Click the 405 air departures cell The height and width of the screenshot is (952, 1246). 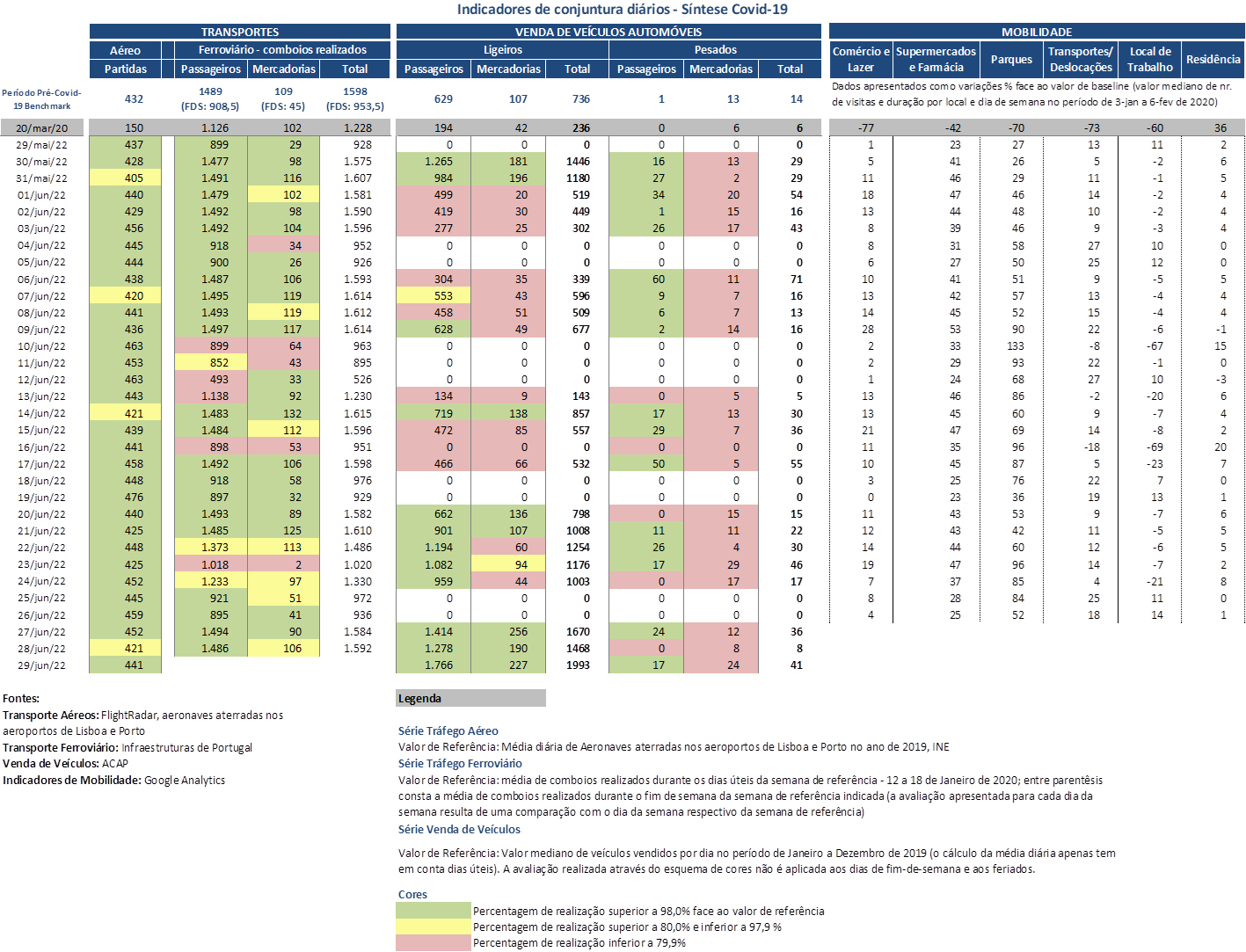[x=126, y=178]
